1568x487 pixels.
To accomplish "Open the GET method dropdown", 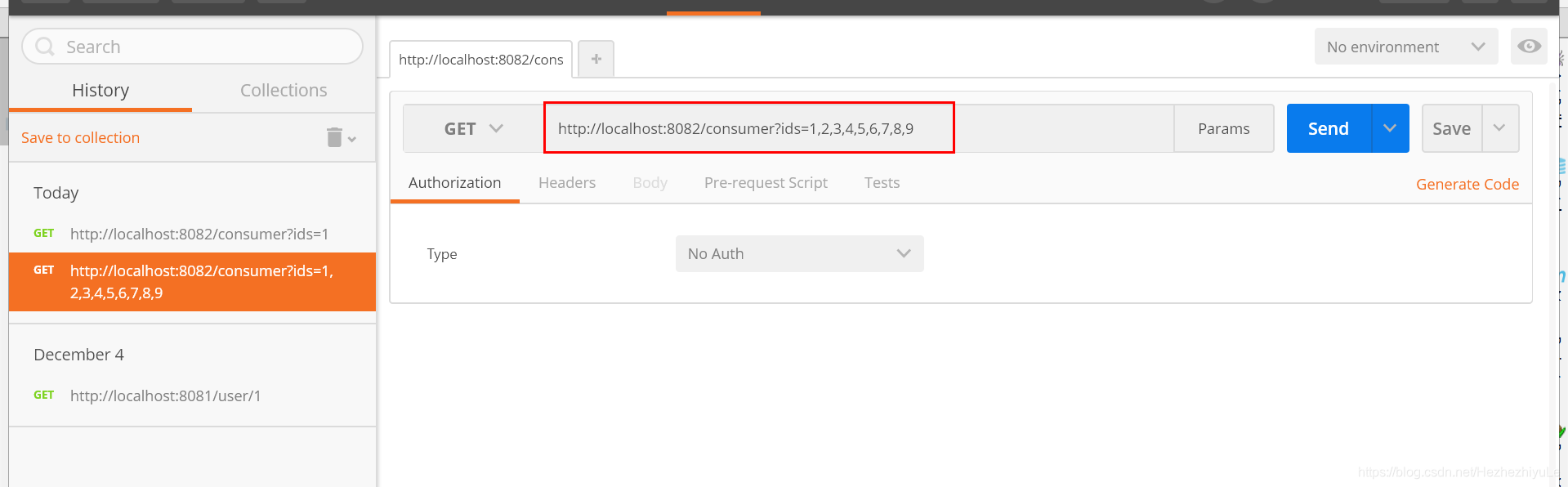I will (x=474, y=128).
